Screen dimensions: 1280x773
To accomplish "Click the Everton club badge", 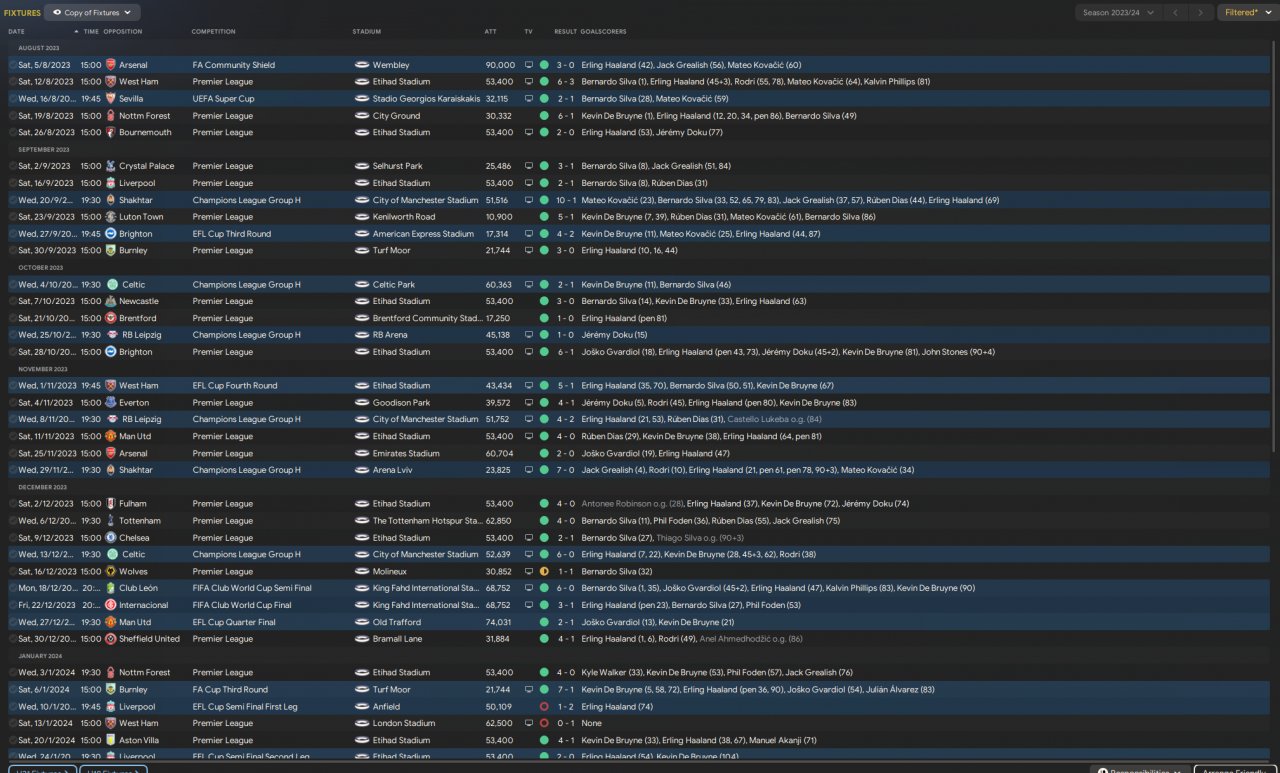I will 111,403.
